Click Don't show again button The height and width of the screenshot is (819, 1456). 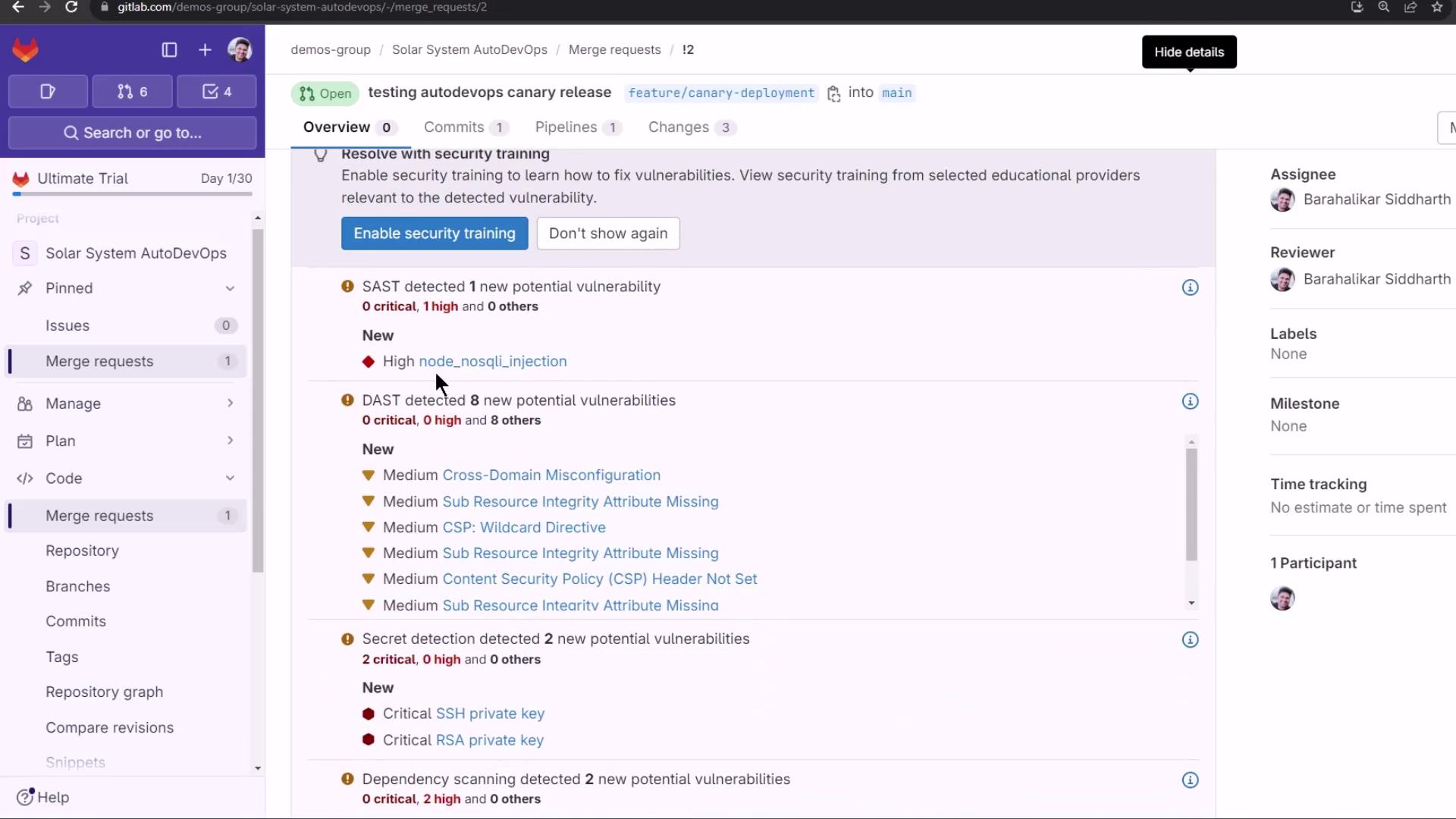point(607,234)
